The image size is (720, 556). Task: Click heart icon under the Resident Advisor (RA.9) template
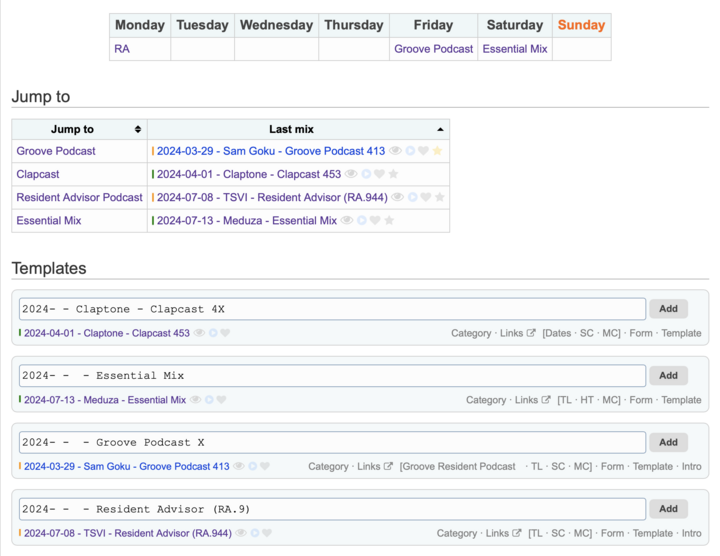267,533
